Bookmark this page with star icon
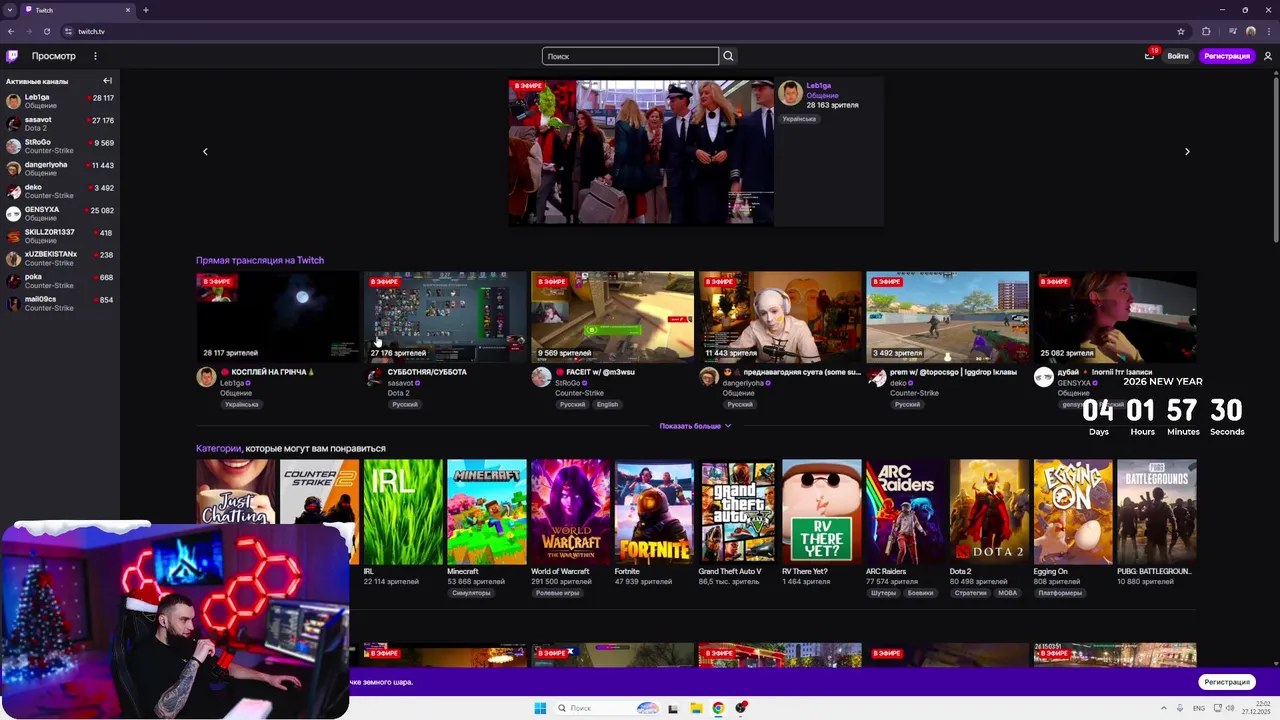Screen dimensions: 1280x720 tap(1181, 31)
